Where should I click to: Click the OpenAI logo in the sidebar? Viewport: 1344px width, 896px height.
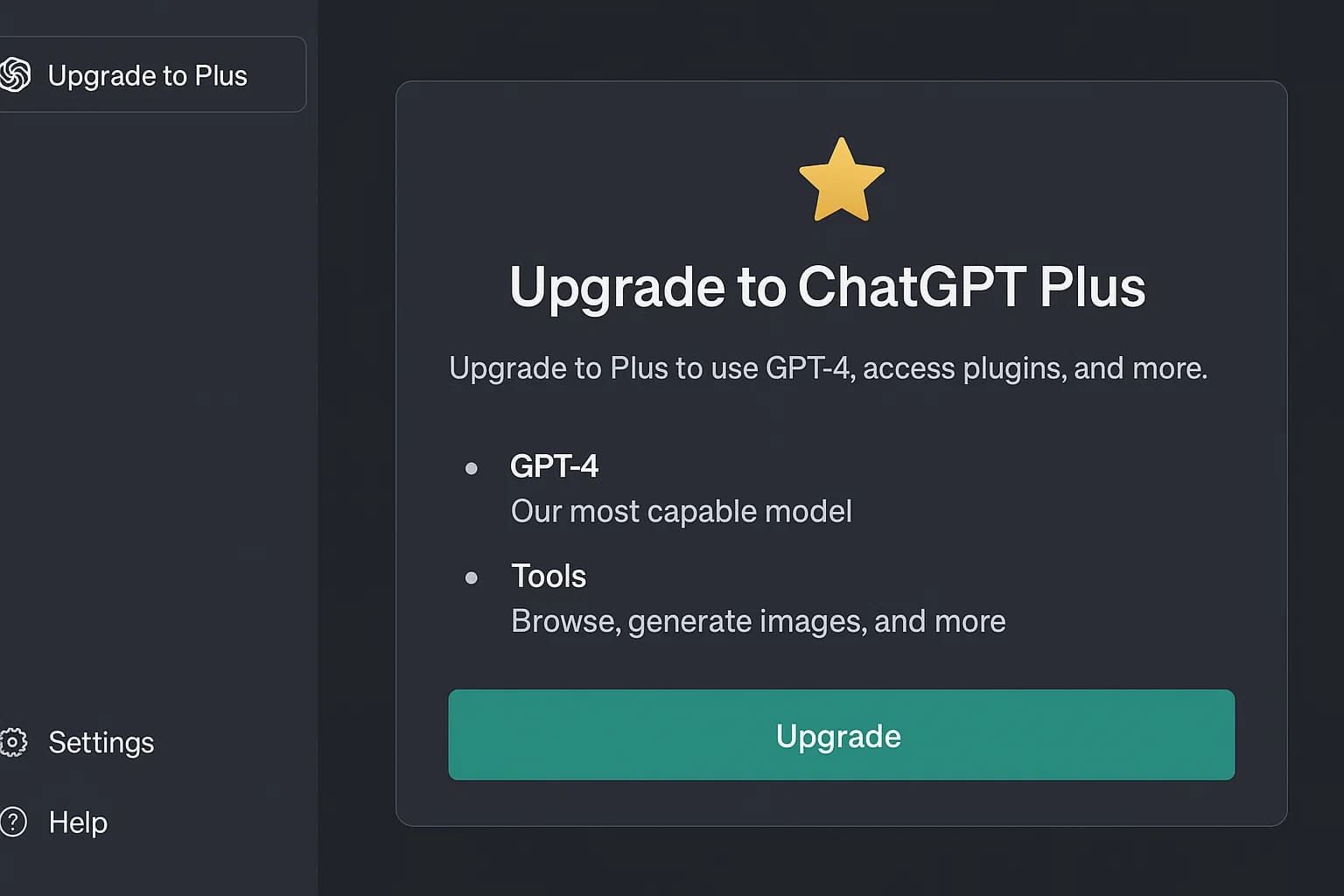[15, 75]
